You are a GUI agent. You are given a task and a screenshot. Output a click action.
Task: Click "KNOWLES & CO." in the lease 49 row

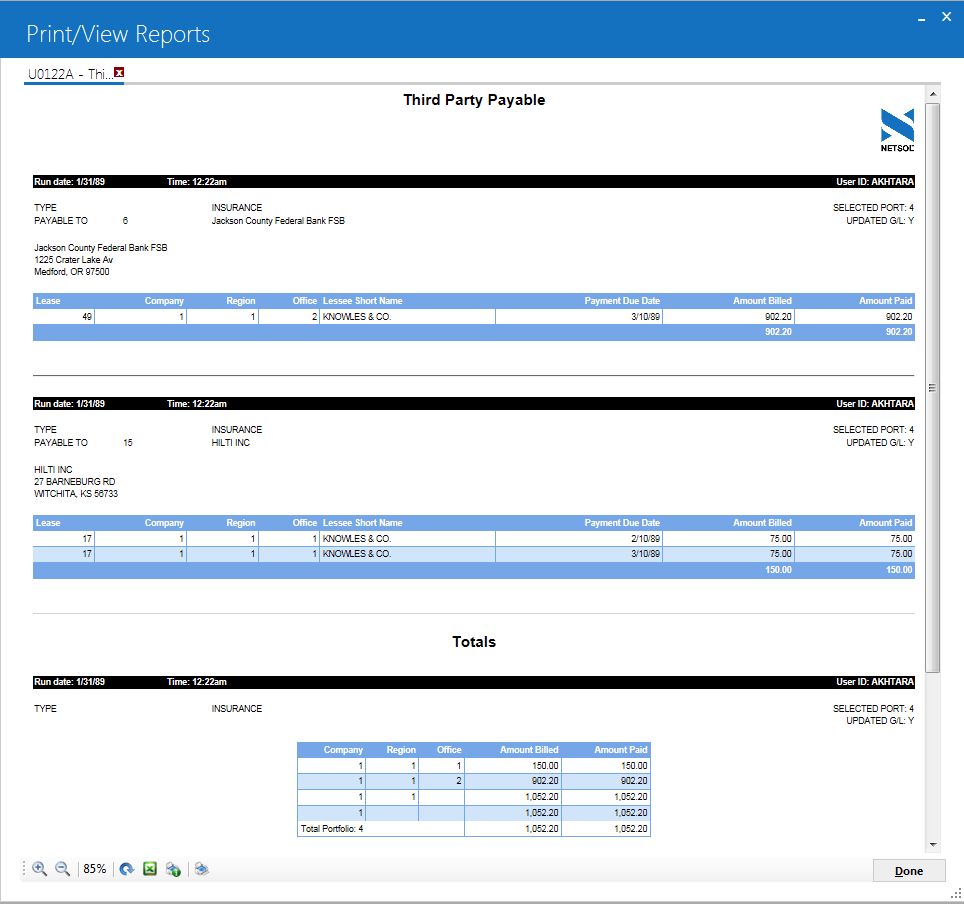click(357, 317)
